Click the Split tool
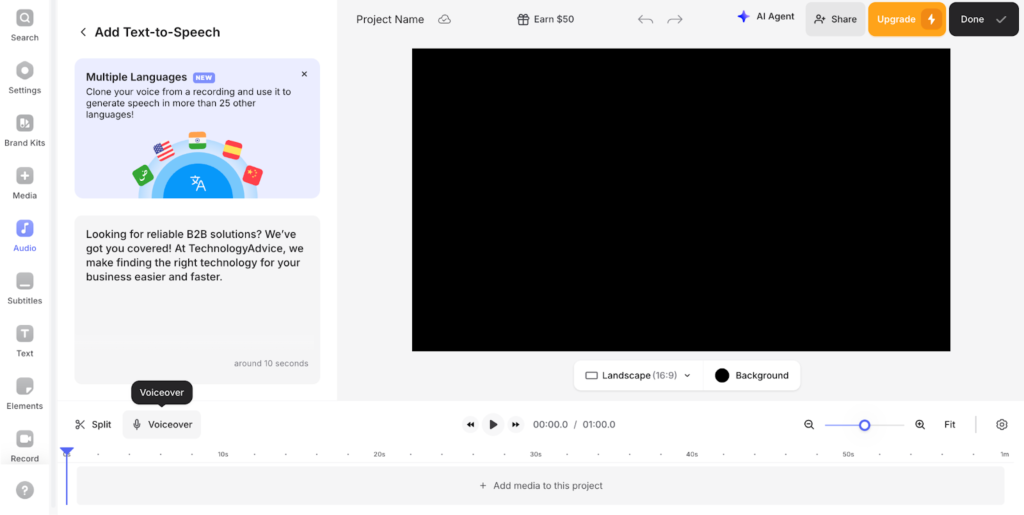This screenshot has height=515, width=1024. [93, 424]
